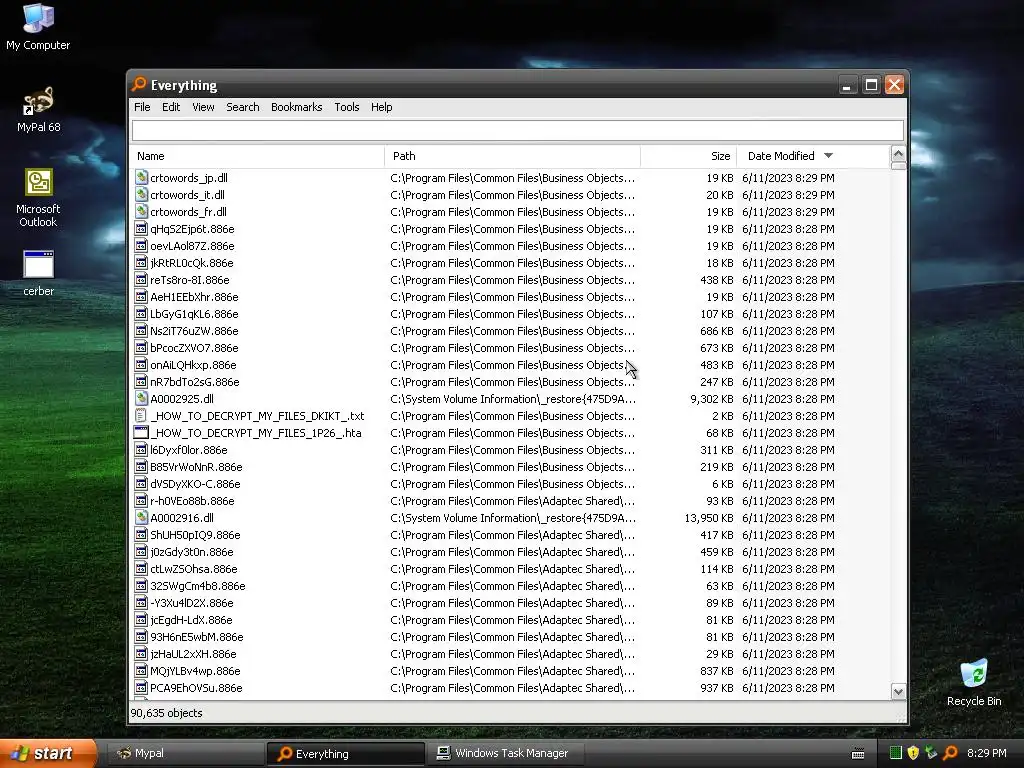Click the file icon of crtowords_fr.dll
This screenshot has width=1024, height=768.
(x=141, y=211)
